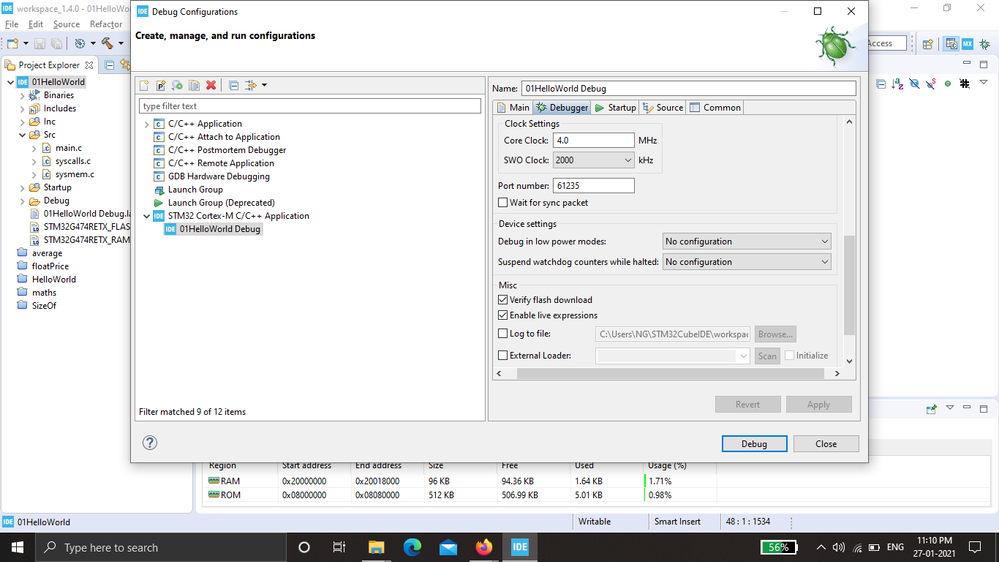The width and height of the screenshot is (999, 562).
Task: Click the Port number field
Action: pyautogui.click(x=593, y=185)
